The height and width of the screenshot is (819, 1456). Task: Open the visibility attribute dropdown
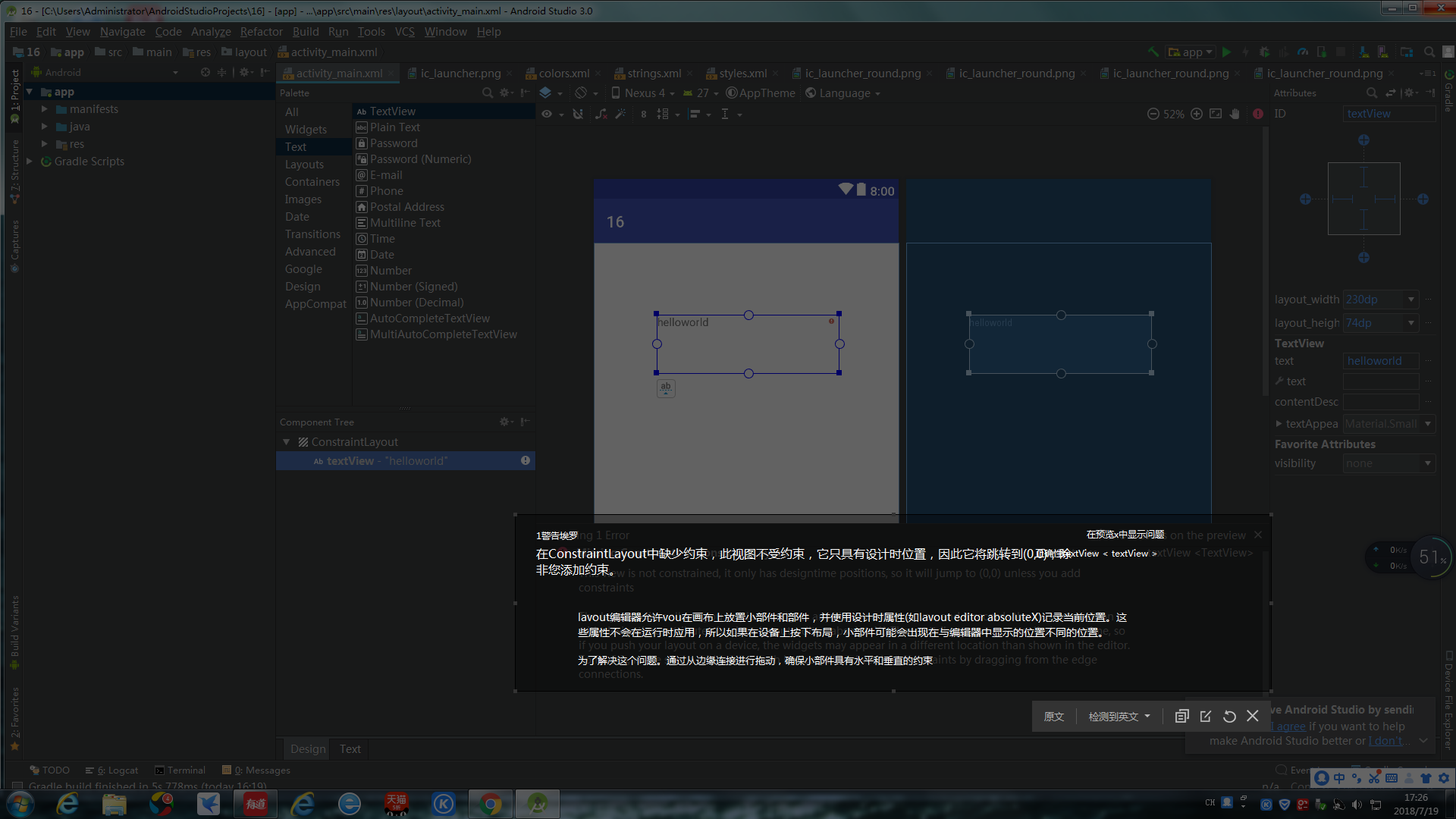[1428, 463]
